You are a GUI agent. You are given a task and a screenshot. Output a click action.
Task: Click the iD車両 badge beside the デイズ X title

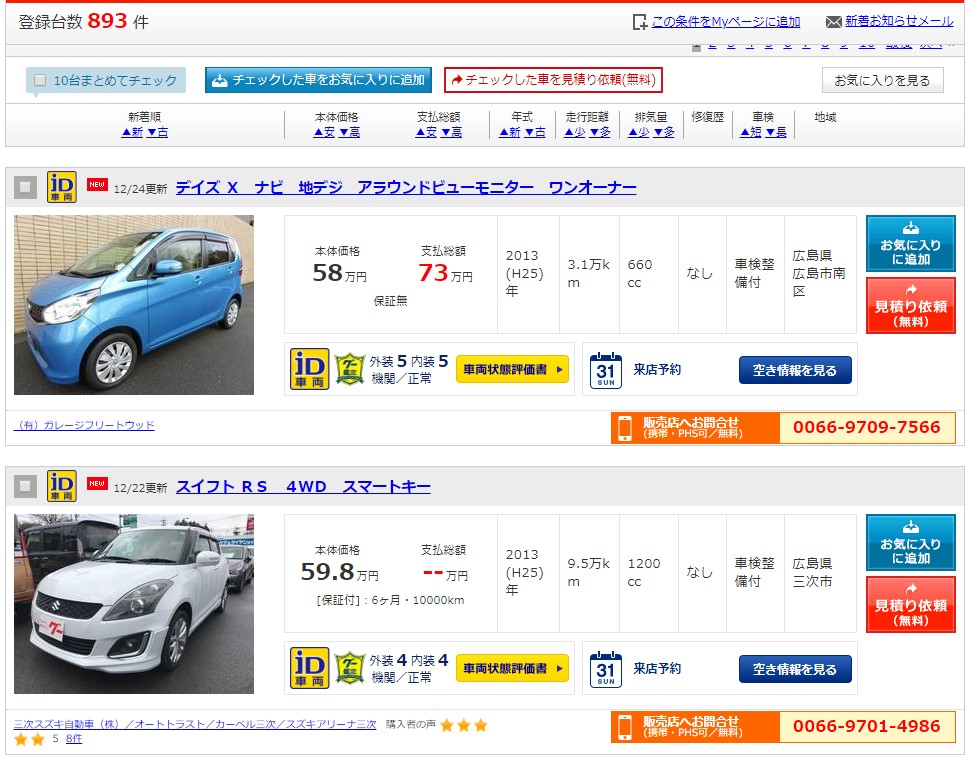[62, 187]
